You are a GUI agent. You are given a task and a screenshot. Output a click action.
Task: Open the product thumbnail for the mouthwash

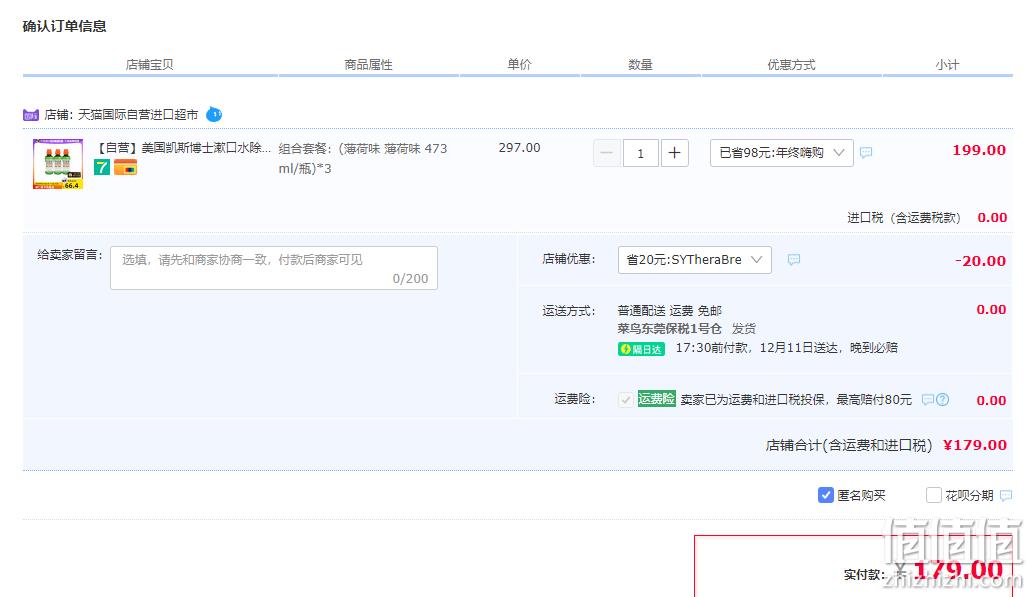pos(58,164)
